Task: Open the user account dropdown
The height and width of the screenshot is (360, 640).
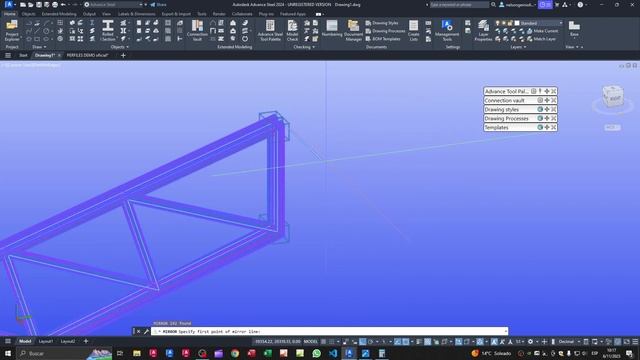Action: (x=517, y=4)
